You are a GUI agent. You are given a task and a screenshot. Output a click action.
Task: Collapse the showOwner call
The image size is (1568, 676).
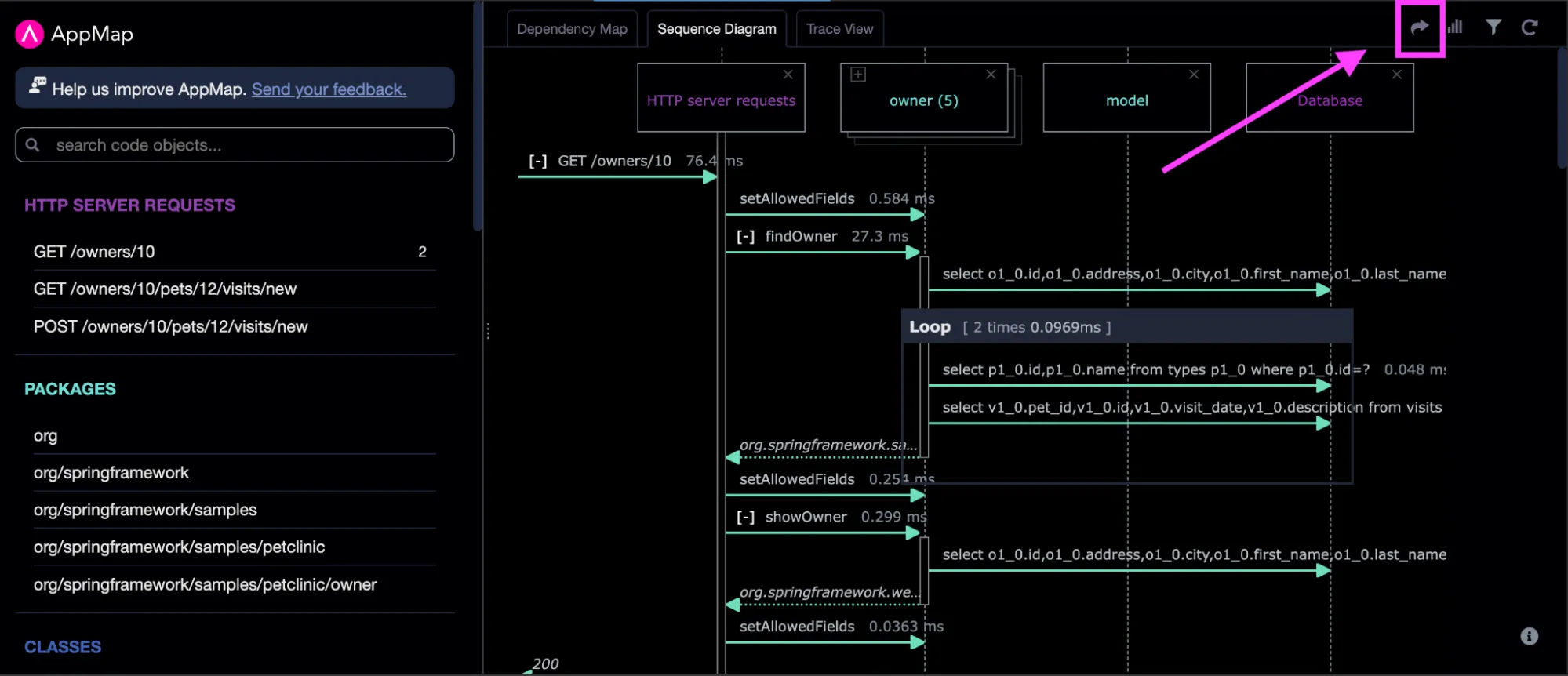click(x=745, y=517)
